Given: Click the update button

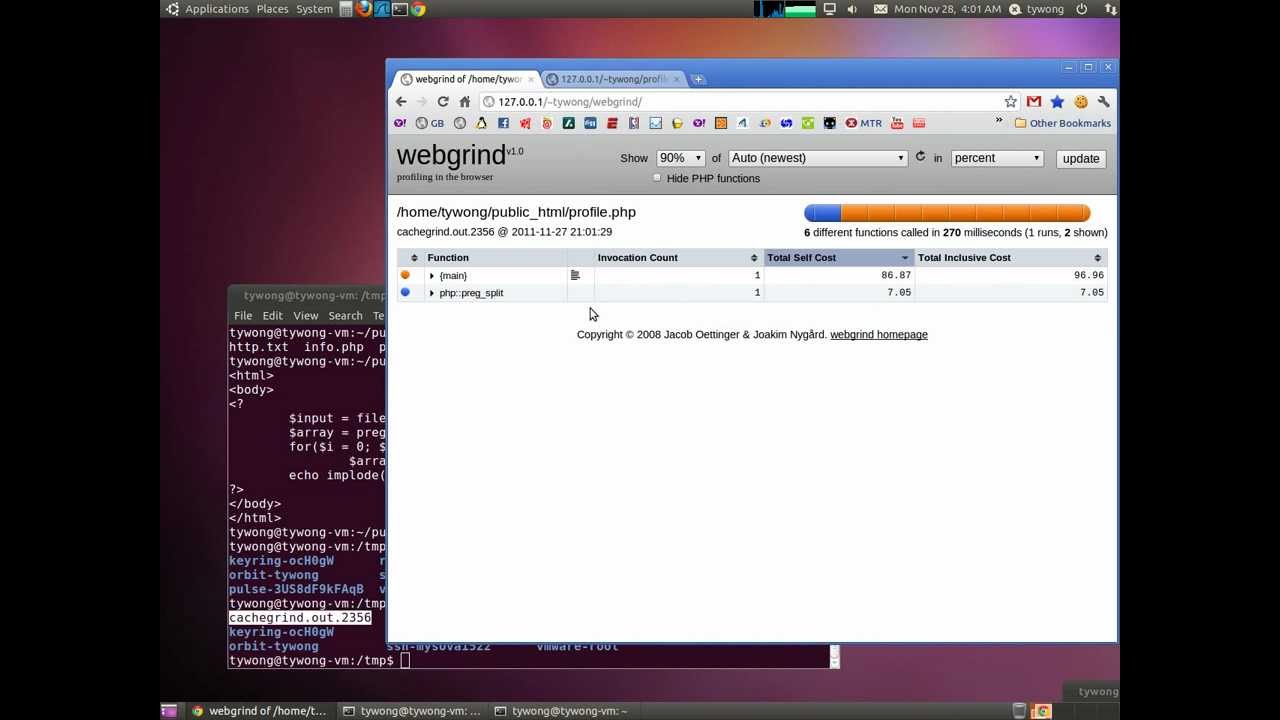Looking at the screenshot, I should (1080, 158).
